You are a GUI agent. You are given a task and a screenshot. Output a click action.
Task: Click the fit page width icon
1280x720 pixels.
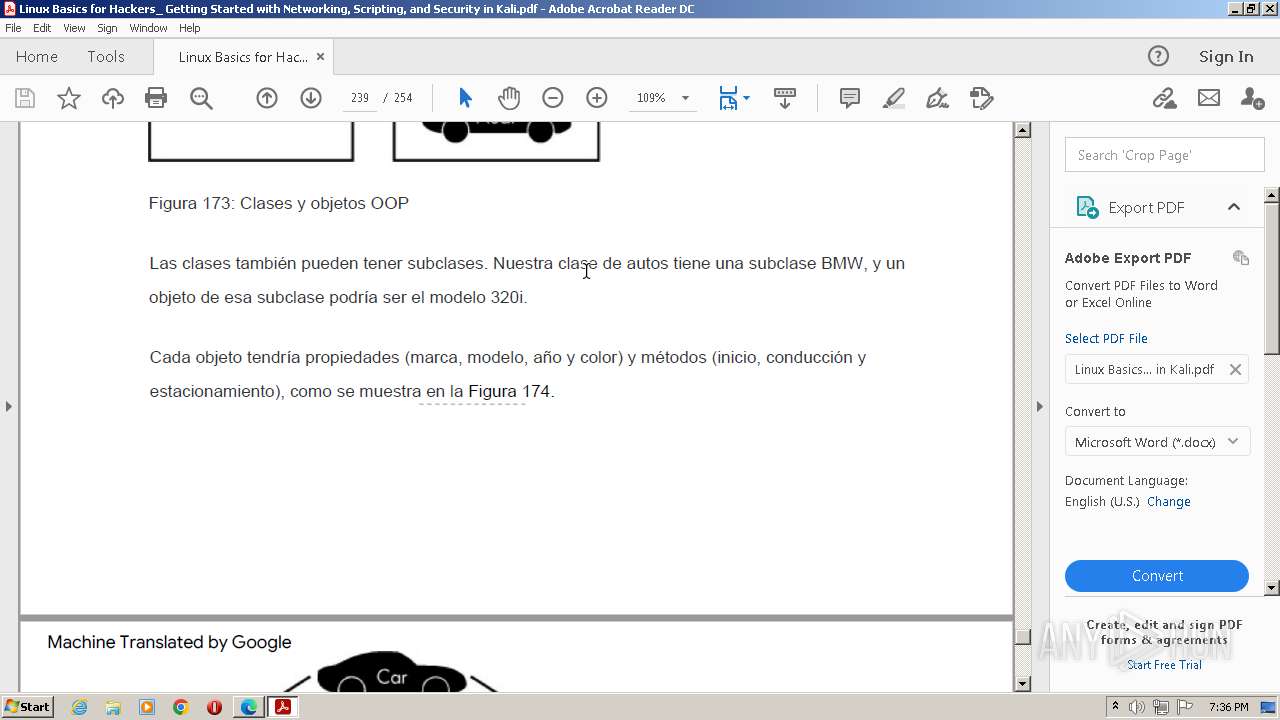(x=728, y=98)
